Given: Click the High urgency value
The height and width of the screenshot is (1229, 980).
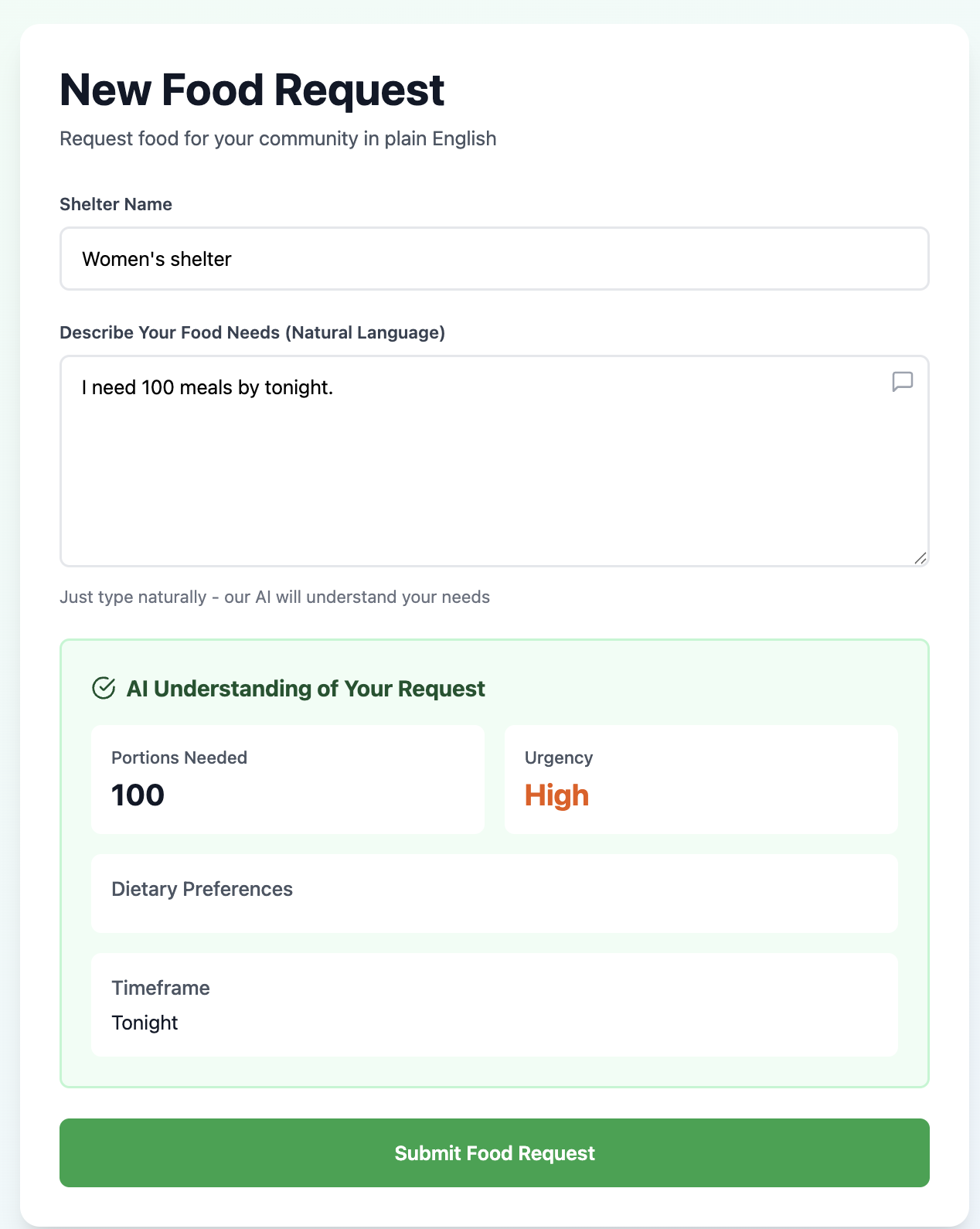Looking at the screenshot, I should click(556, 795).
